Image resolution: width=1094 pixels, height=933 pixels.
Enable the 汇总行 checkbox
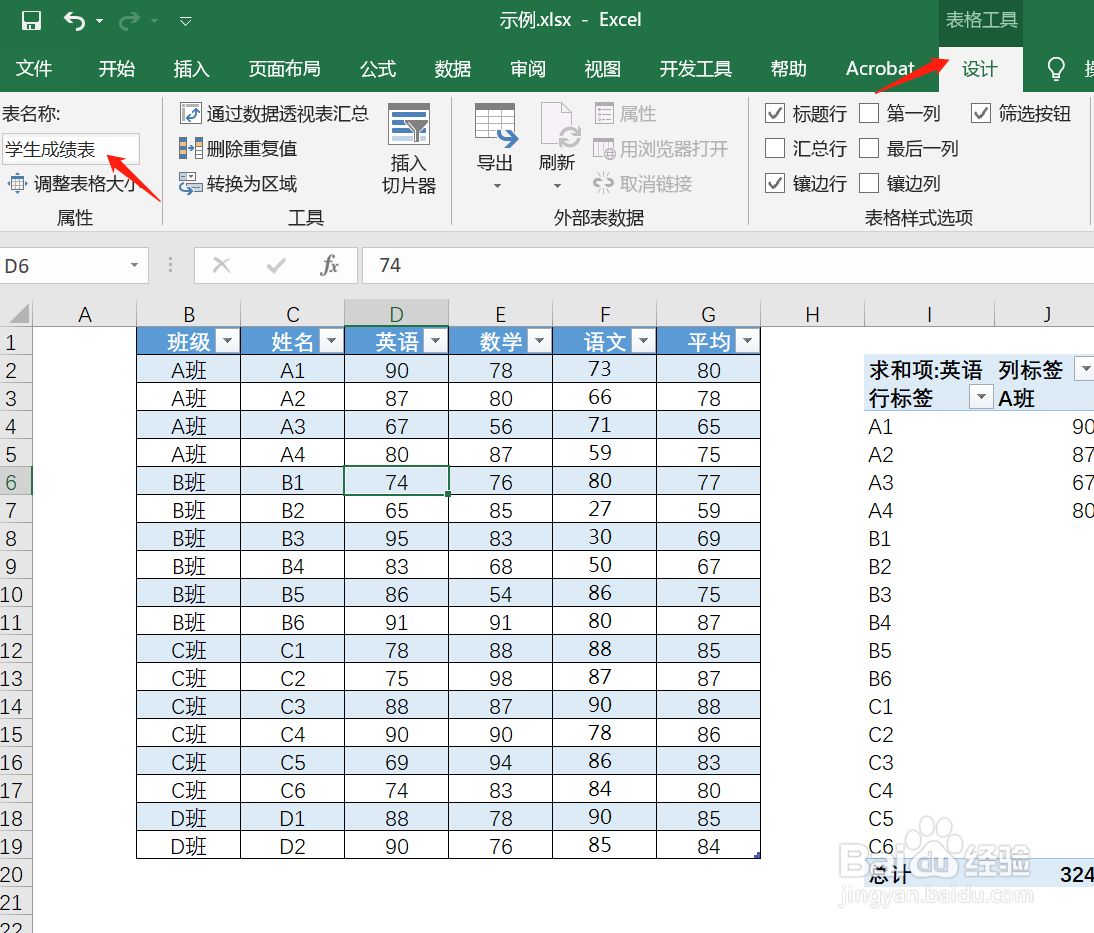coord(776,148)
